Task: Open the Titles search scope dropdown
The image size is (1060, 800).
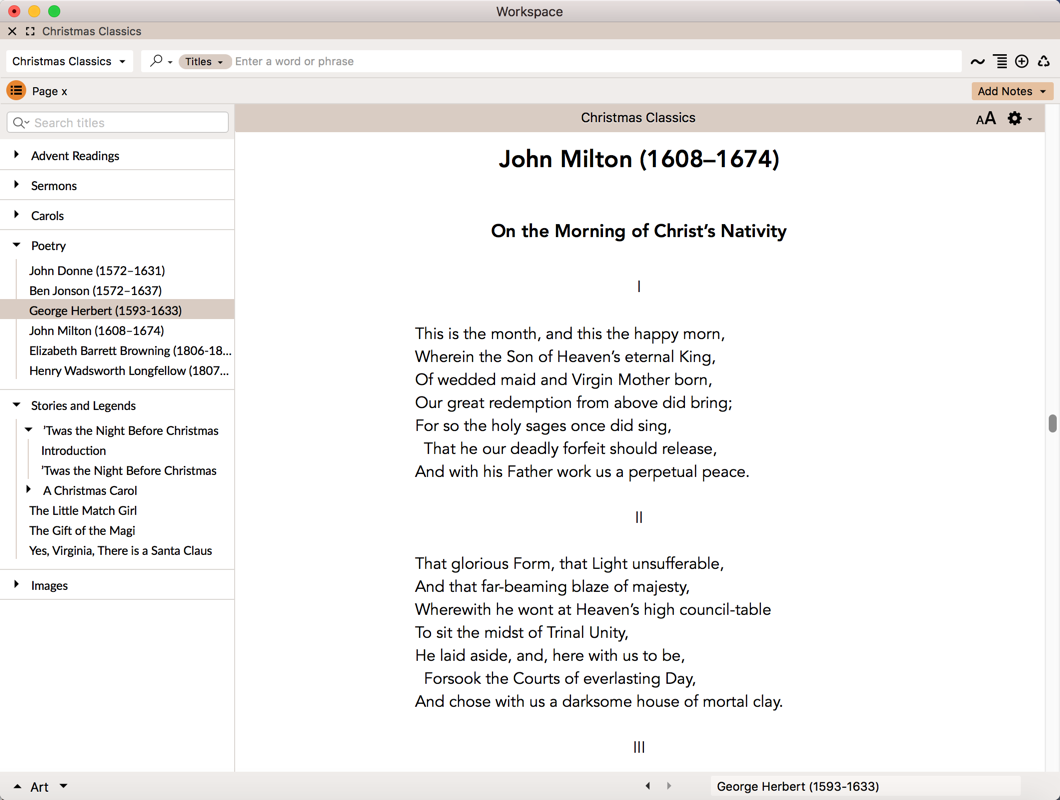Action: tap(204, 62)
